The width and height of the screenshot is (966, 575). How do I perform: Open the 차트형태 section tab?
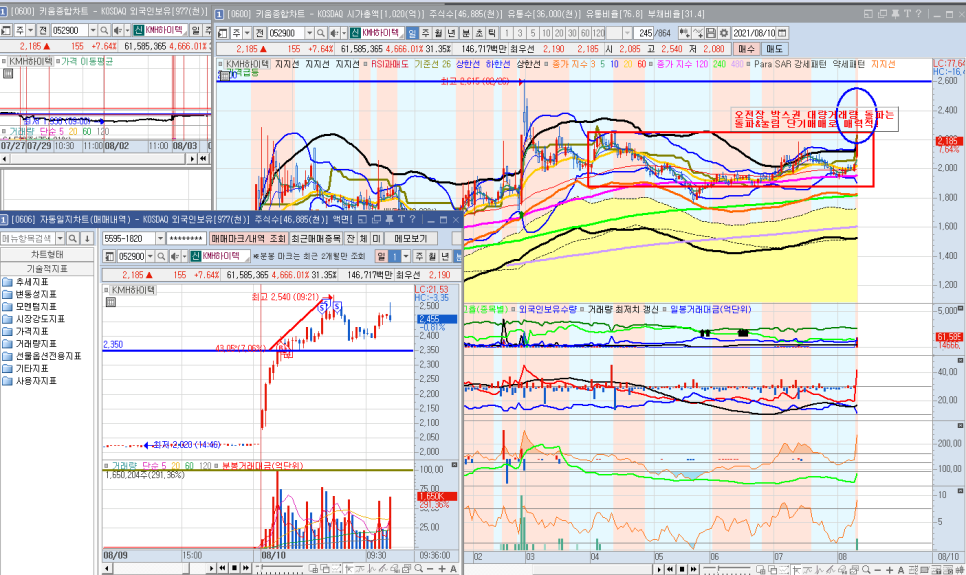(47, 255)
